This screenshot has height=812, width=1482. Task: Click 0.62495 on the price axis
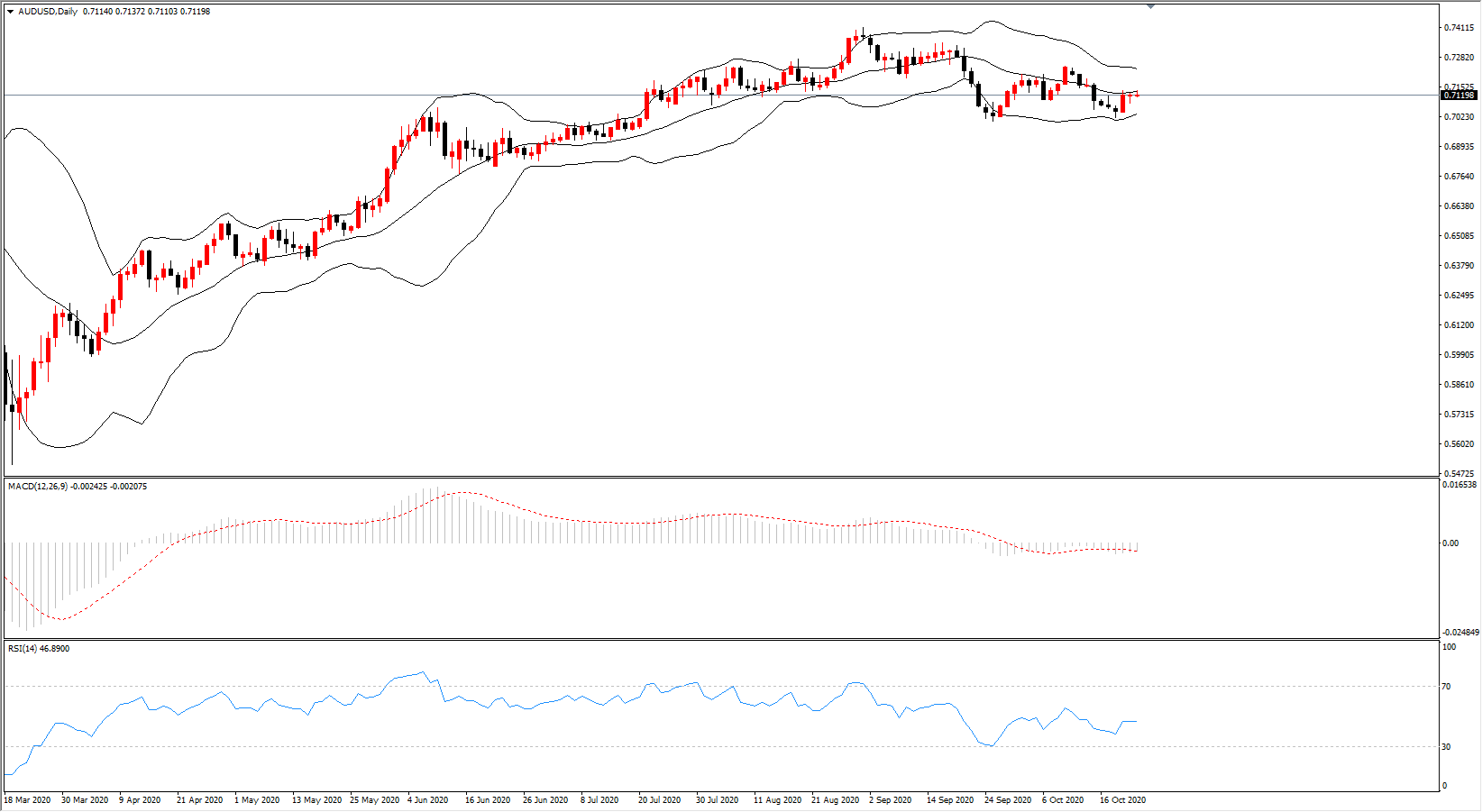[1459, 296]
